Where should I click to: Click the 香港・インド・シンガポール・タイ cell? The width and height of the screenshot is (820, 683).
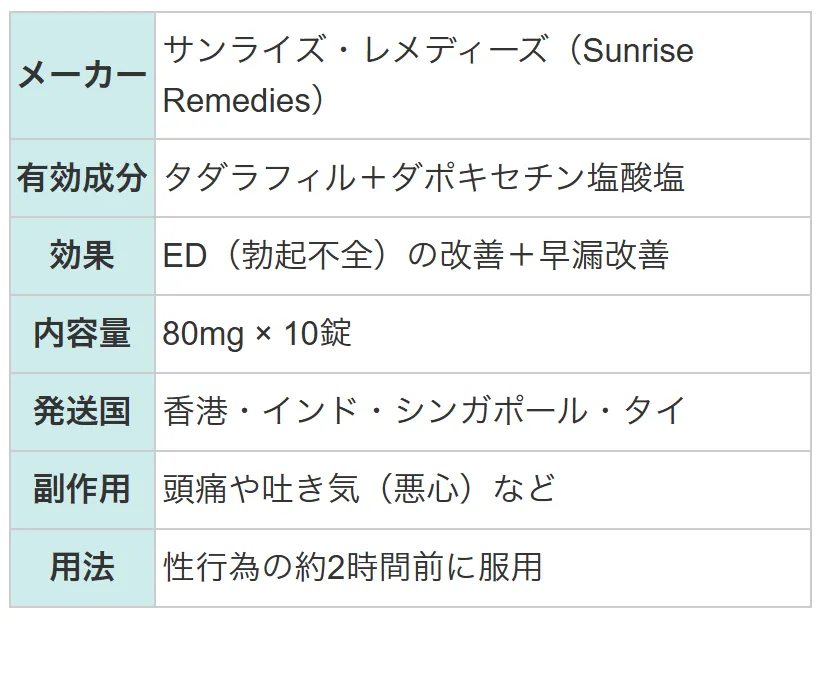point(483,412)
